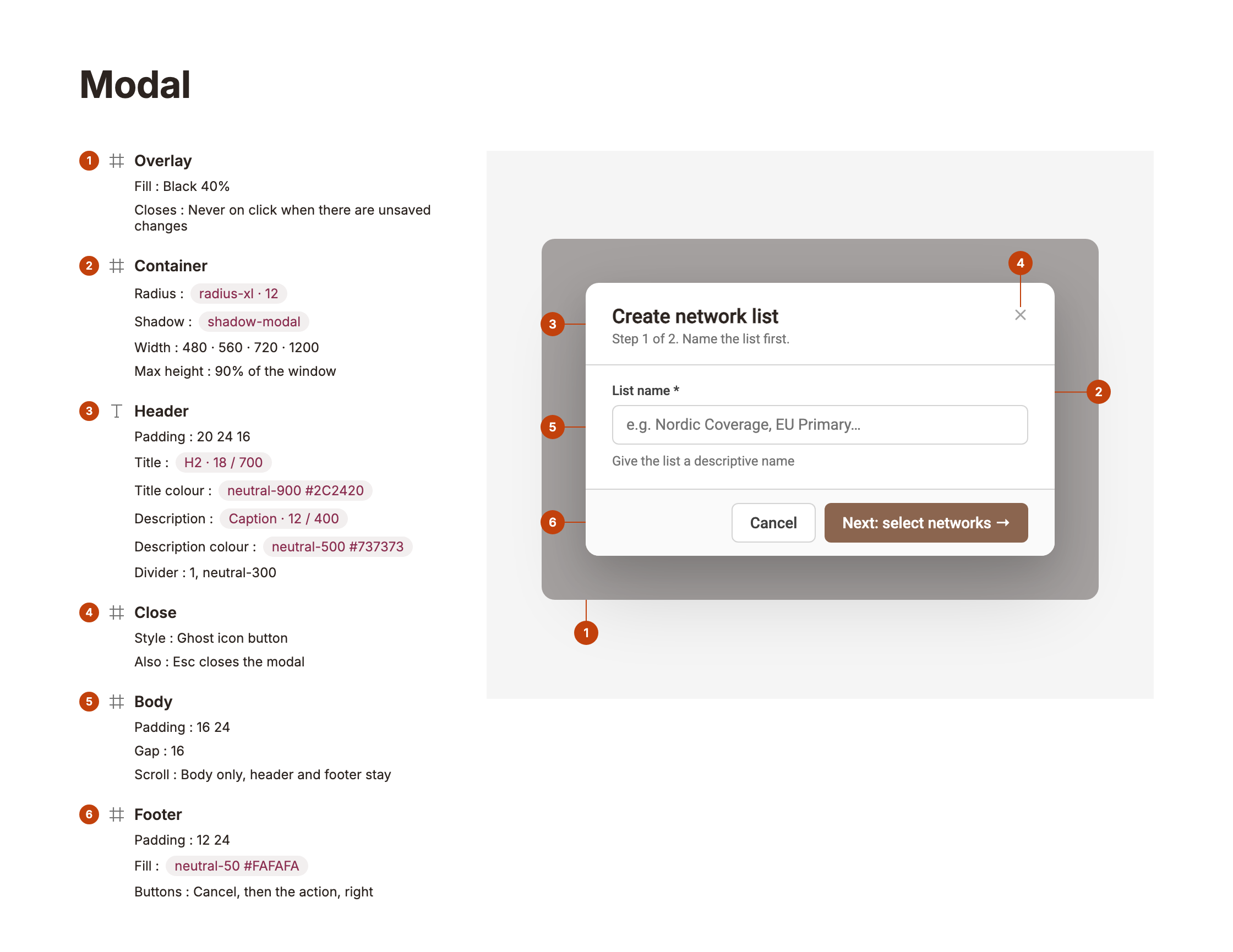Click 'Give the list a descriptive name' hint
Screen dimensions: 1233x952
point(703,461)
